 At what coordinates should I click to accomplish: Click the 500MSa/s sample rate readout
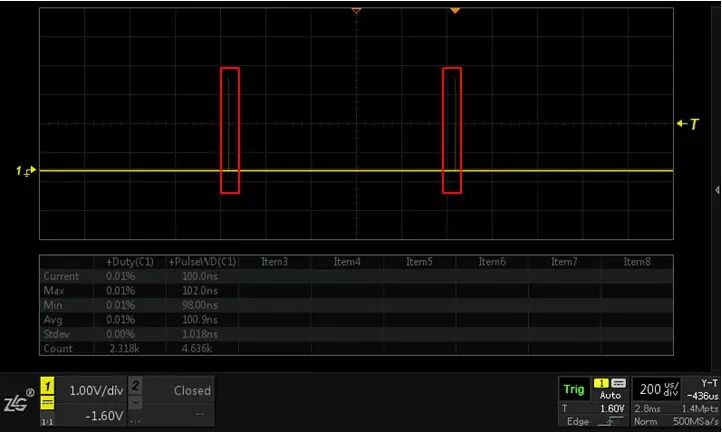tap(696, 421)
